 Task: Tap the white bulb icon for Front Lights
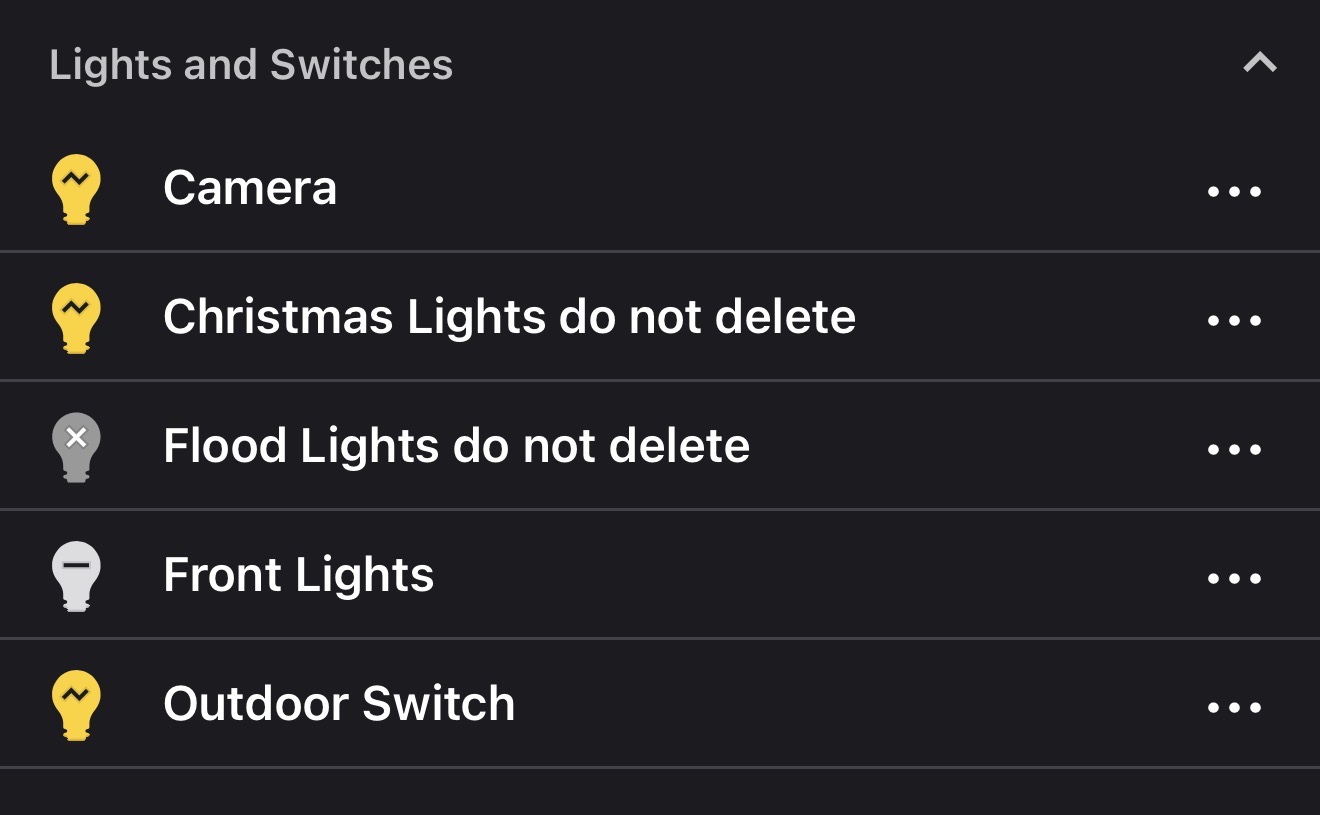pos(76,576)
